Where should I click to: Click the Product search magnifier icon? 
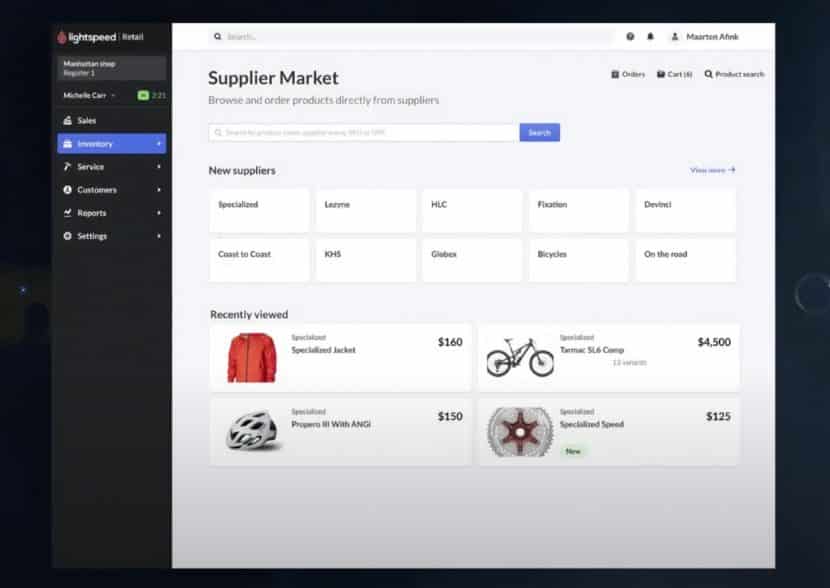coord(708,74)
